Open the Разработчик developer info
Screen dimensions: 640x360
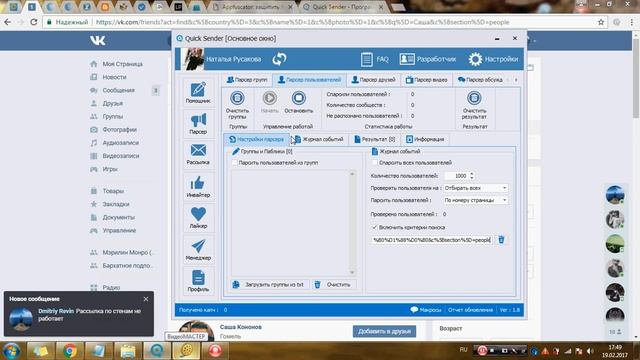click(x=427, y=59)
